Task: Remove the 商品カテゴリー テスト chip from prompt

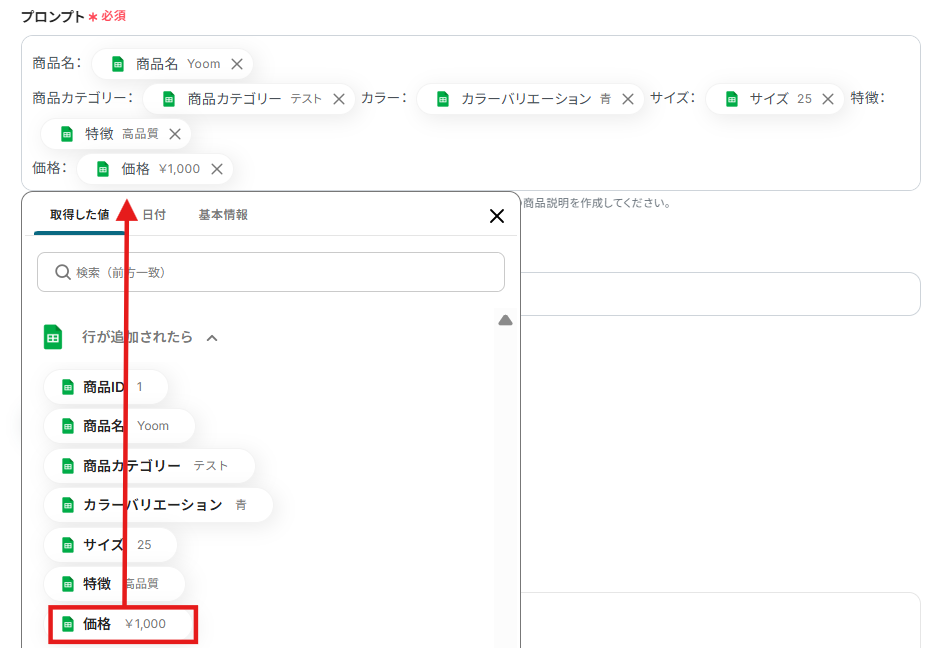Action: [339, 99]
